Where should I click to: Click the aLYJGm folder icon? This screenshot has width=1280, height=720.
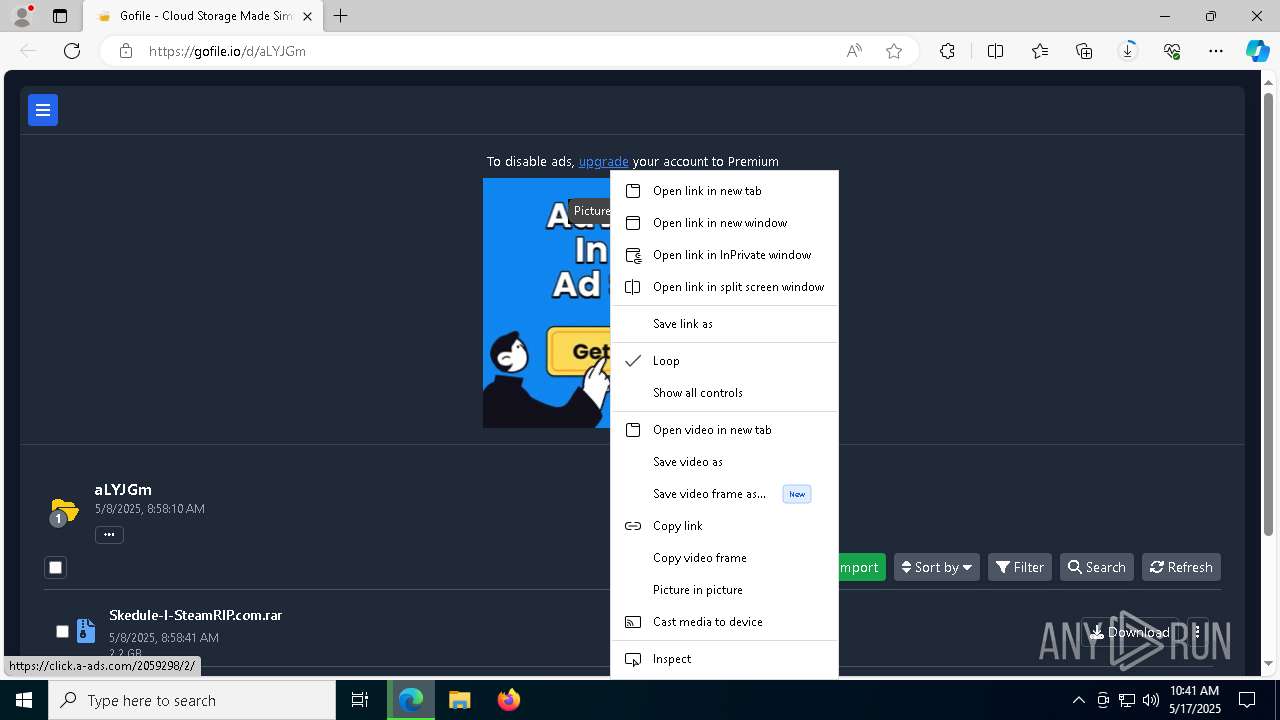click(x=64, y=511)
